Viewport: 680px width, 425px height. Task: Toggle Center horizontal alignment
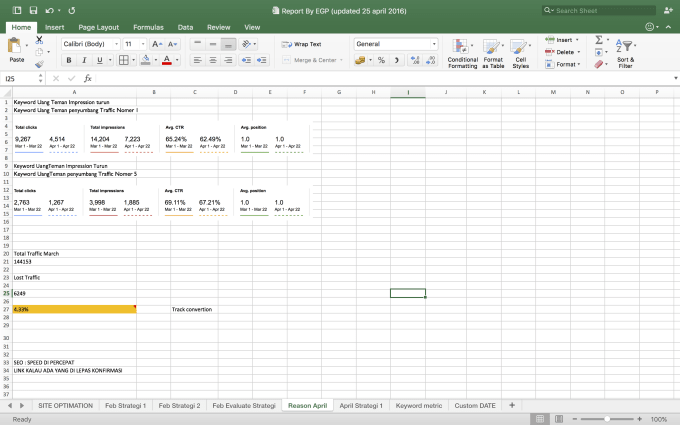coord(213,60)
